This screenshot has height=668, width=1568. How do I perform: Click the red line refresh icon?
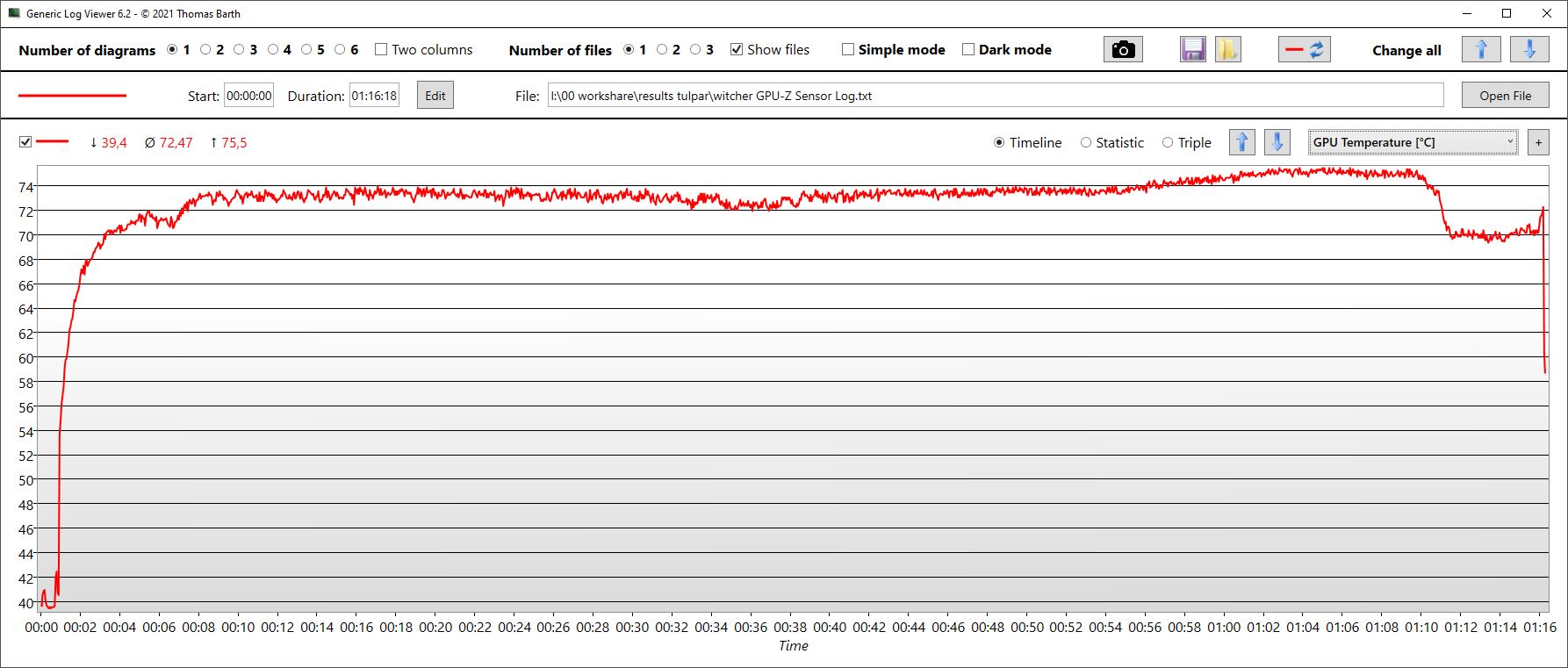tap(1304, 50)
